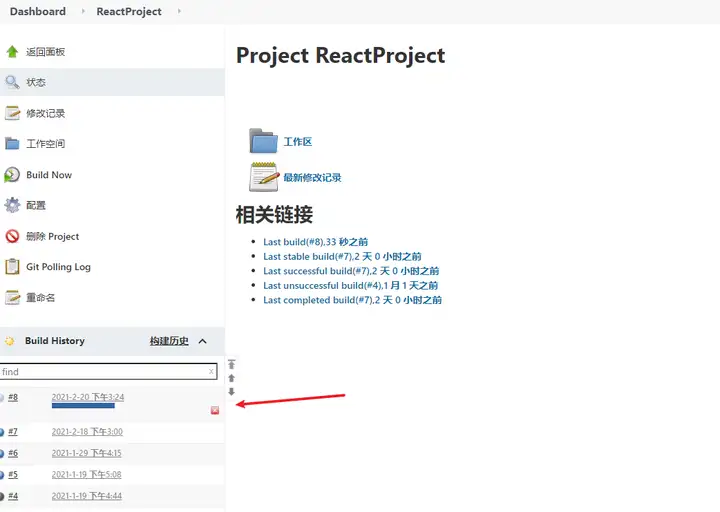Open Last stable build #7 link
Screen dimensions: 720x512
pyautogui.click(x=342, y=256)
